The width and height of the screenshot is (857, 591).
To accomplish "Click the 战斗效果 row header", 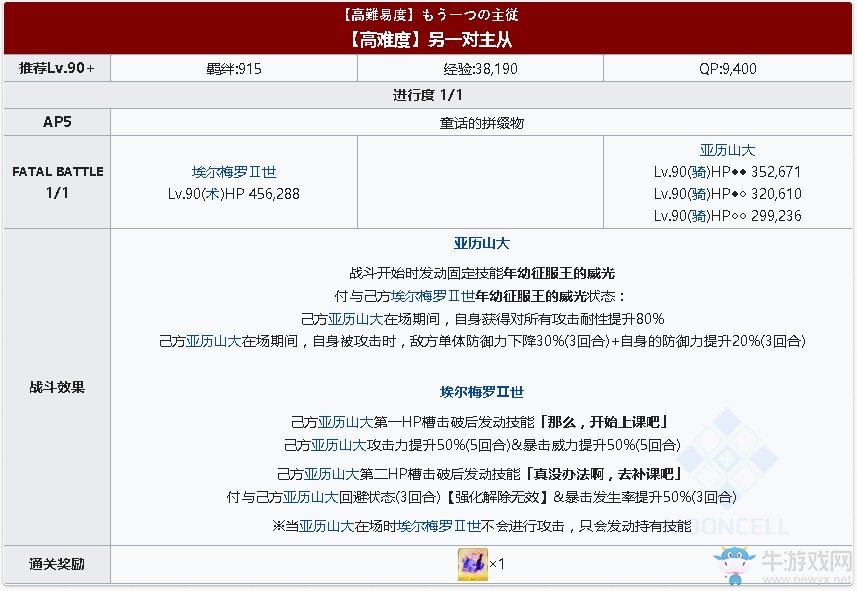I will click(x=57, y=387).
